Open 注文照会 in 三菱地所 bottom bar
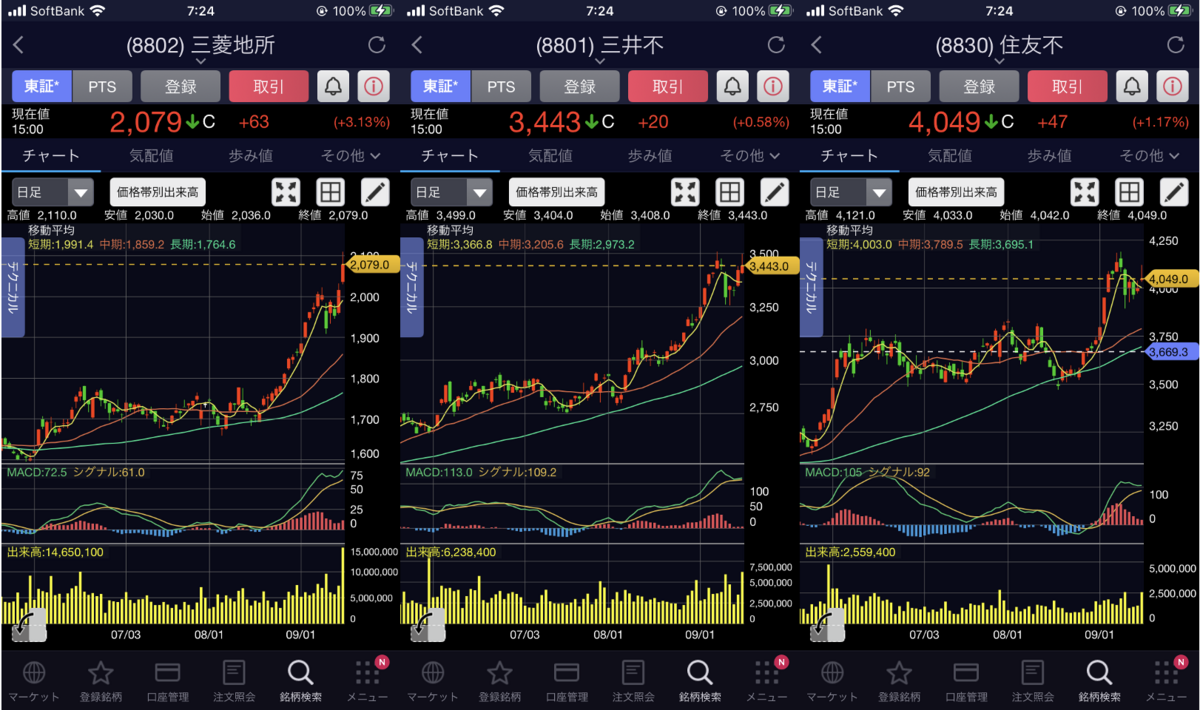1200x710 pixels. click(233, 681)
